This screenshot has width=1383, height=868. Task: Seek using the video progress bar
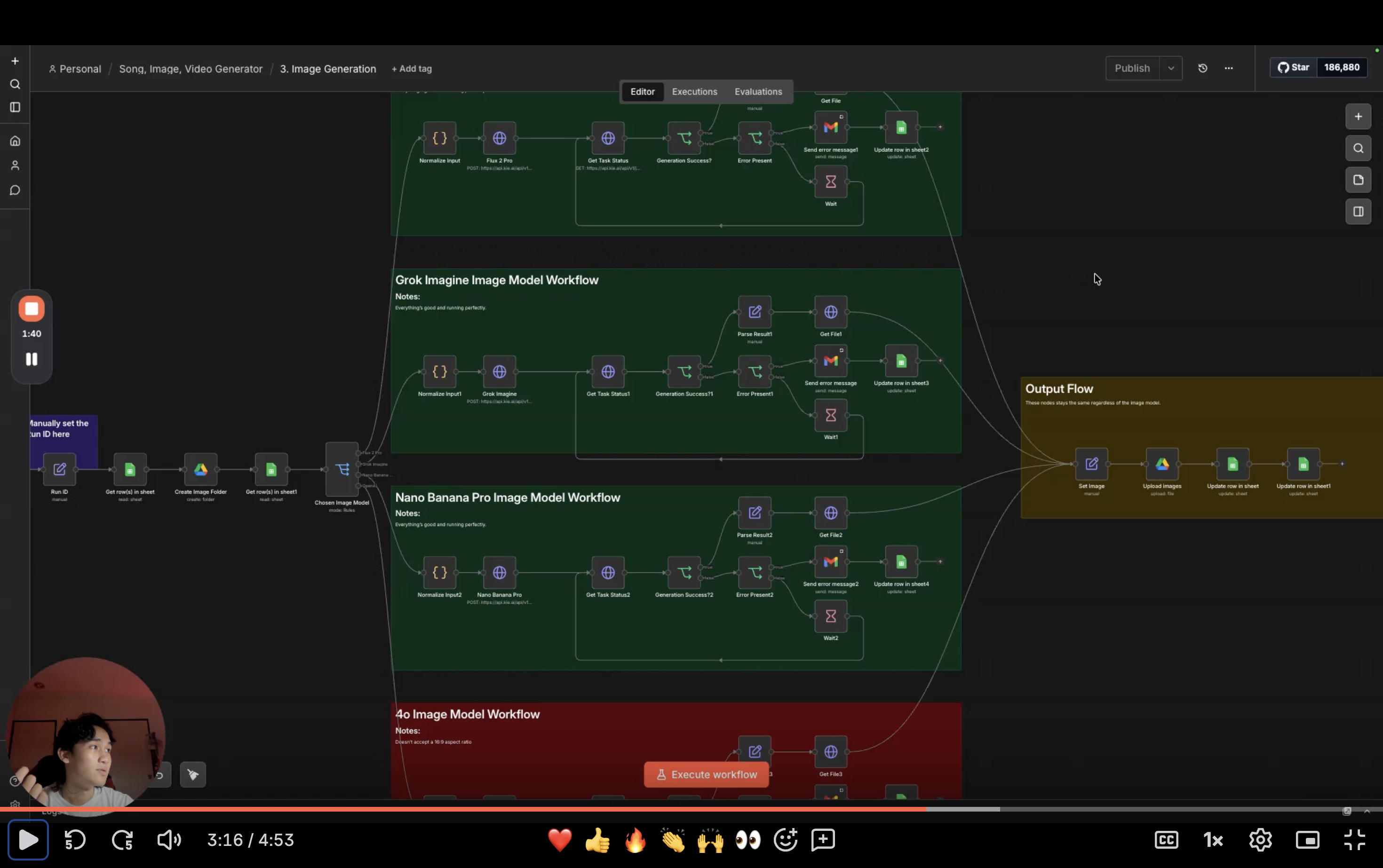[x=691, y=809]
